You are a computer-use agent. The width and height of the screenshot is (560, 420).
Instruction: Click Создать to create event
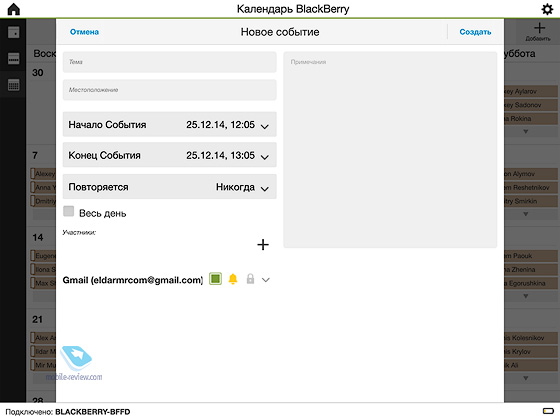(x=475, y=32)
